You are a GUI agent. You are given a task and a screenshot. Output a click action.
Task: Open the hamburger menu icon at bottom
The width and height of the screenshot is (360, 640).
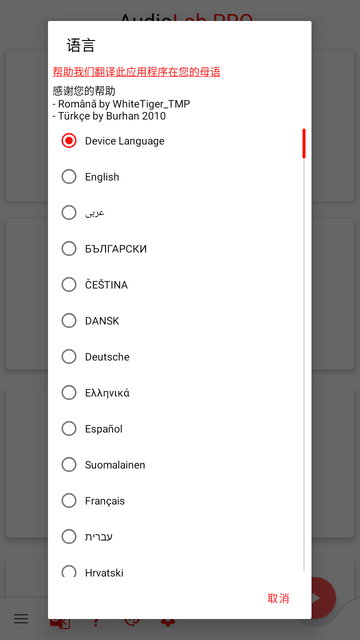[x=21, y=619]
